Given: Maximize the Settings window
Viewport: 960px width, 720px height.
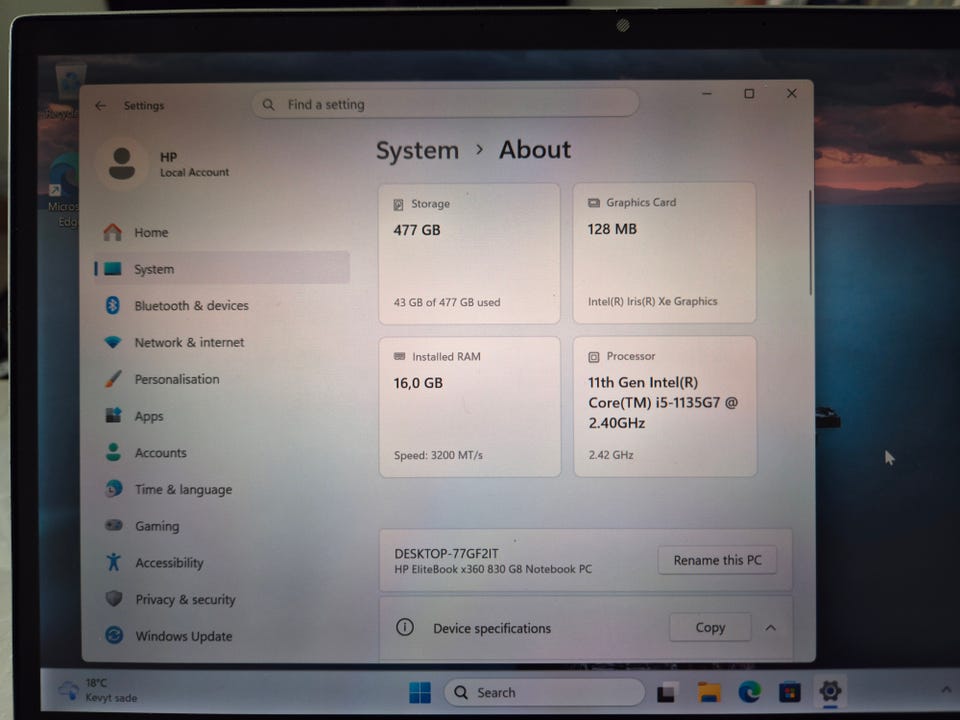Looking at the screenshot, I should 749,94.
